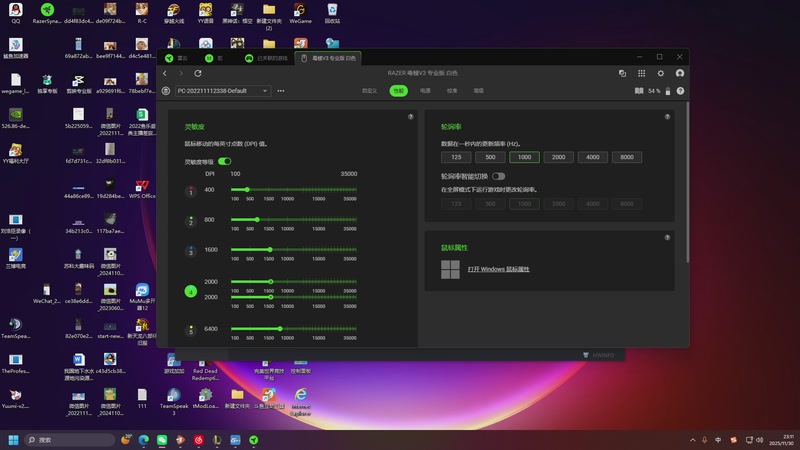800x450 pixels.
Task: Open the TeamSpeak 3 desktop shortcut
Action: click(x=174, y=402)
